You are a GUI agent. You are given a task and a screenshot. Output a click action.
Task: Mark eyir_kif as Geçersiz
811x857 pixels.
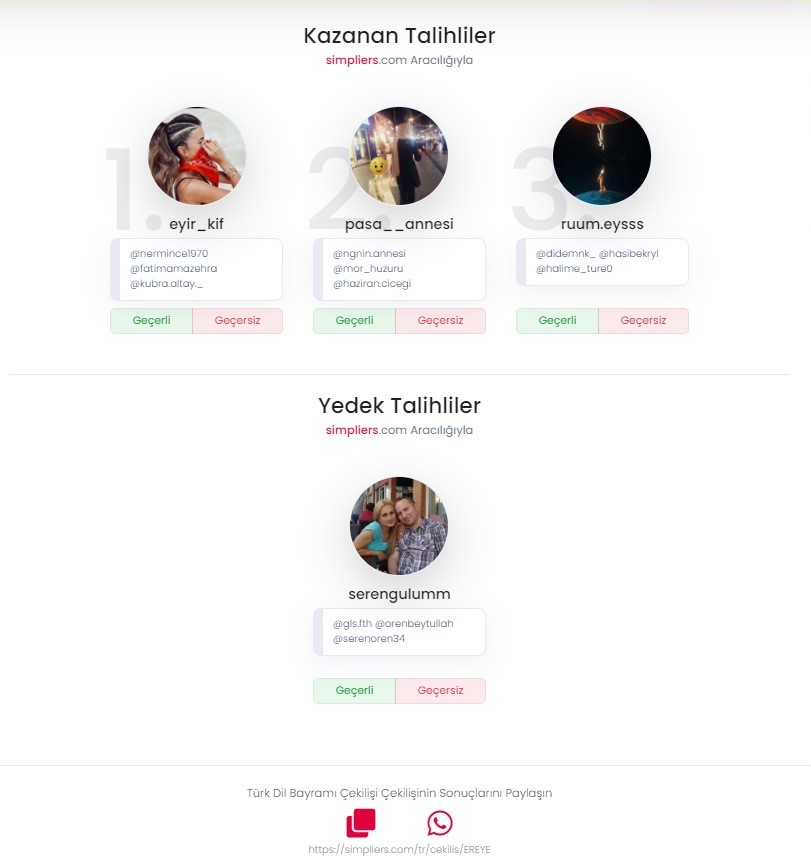237,321
